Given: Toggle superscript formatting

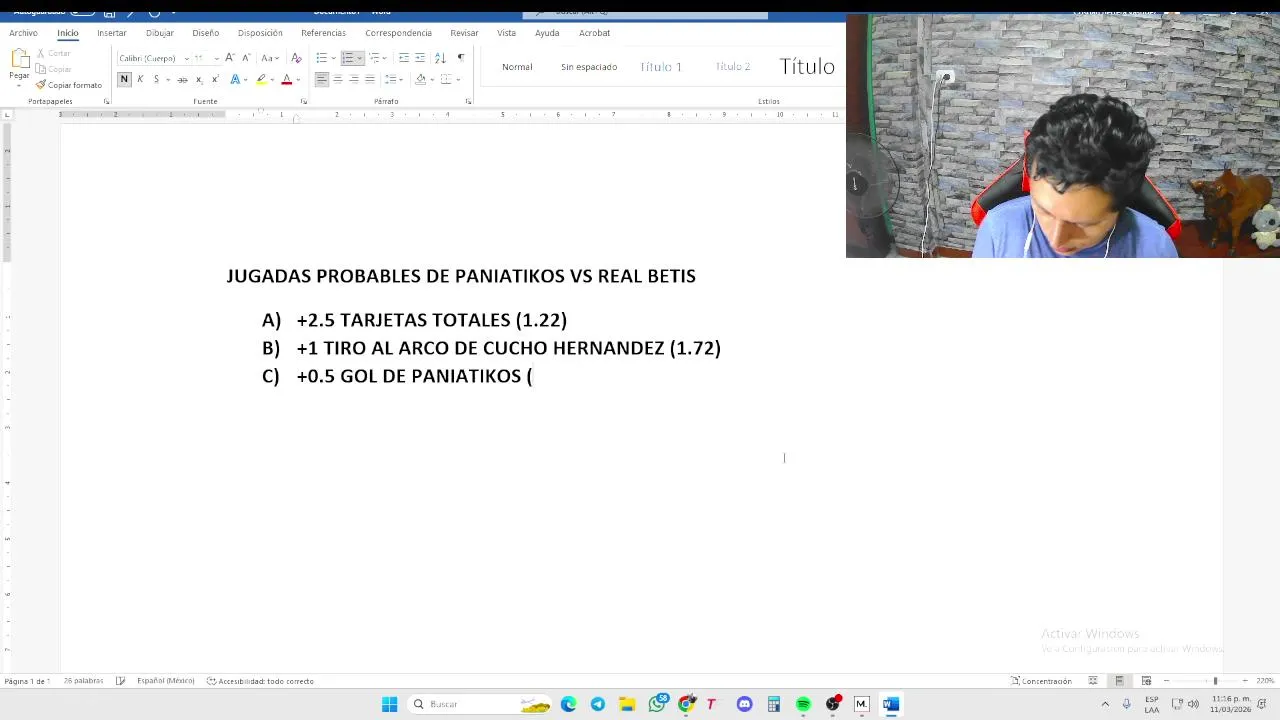Looking at the screenshot, I should coord(215,79).
